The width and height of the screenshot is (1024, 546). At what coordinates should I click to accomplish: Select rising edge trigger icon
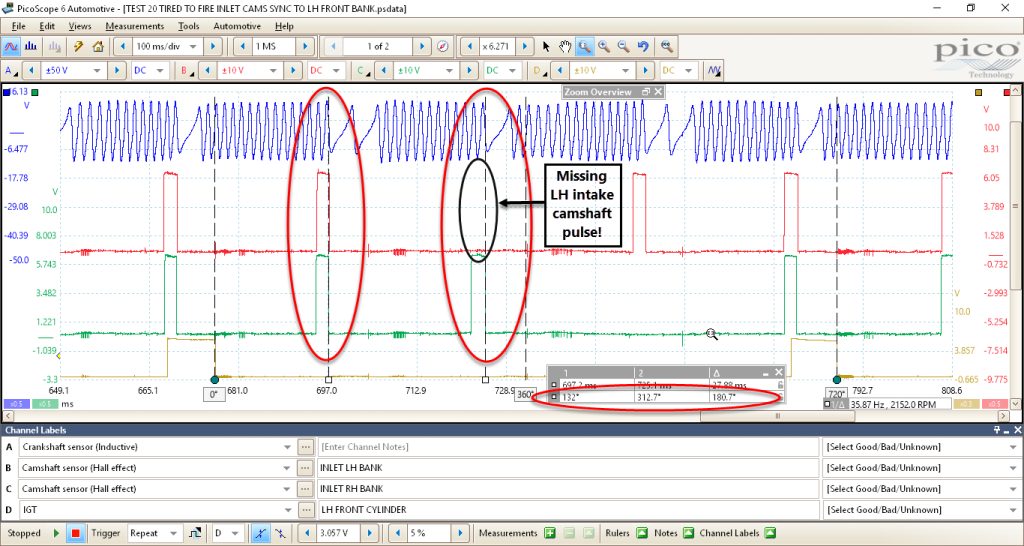tap(260, 533)
